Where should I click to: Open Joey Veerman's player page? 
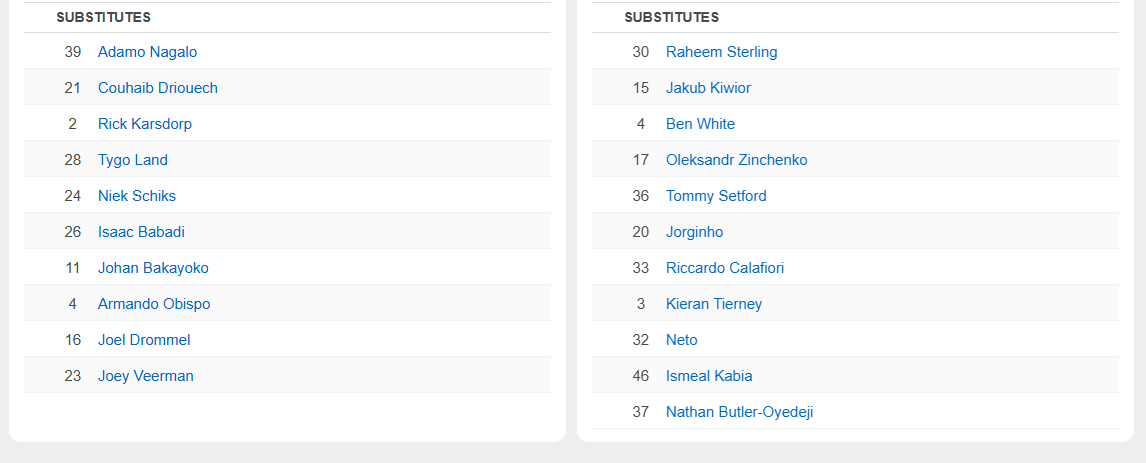pos(145,376)
